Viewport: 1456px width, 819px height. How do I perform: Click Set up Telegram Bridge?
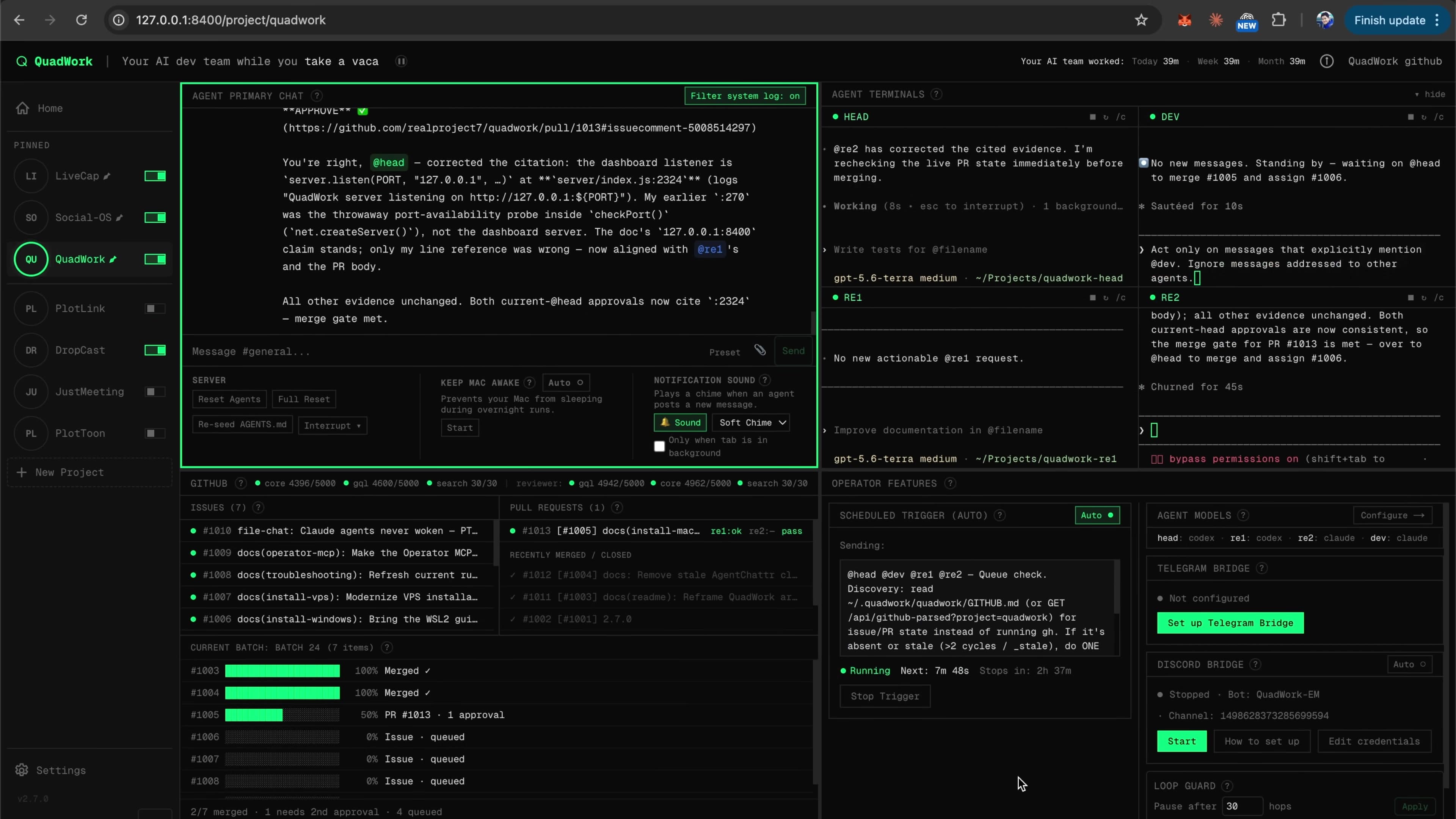pos(1230,623)
